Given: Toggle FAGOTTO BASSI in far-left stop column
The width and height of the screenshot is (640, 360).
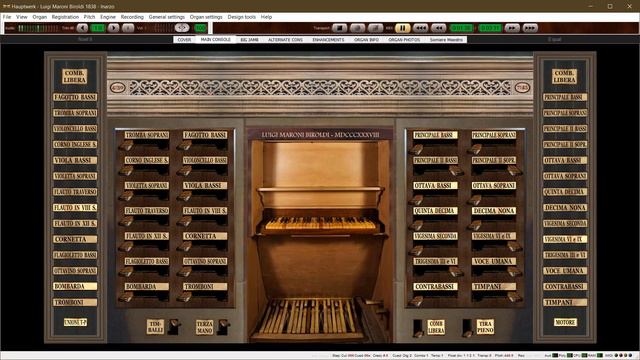Looking at the screenshot, I should pos(75,97).
